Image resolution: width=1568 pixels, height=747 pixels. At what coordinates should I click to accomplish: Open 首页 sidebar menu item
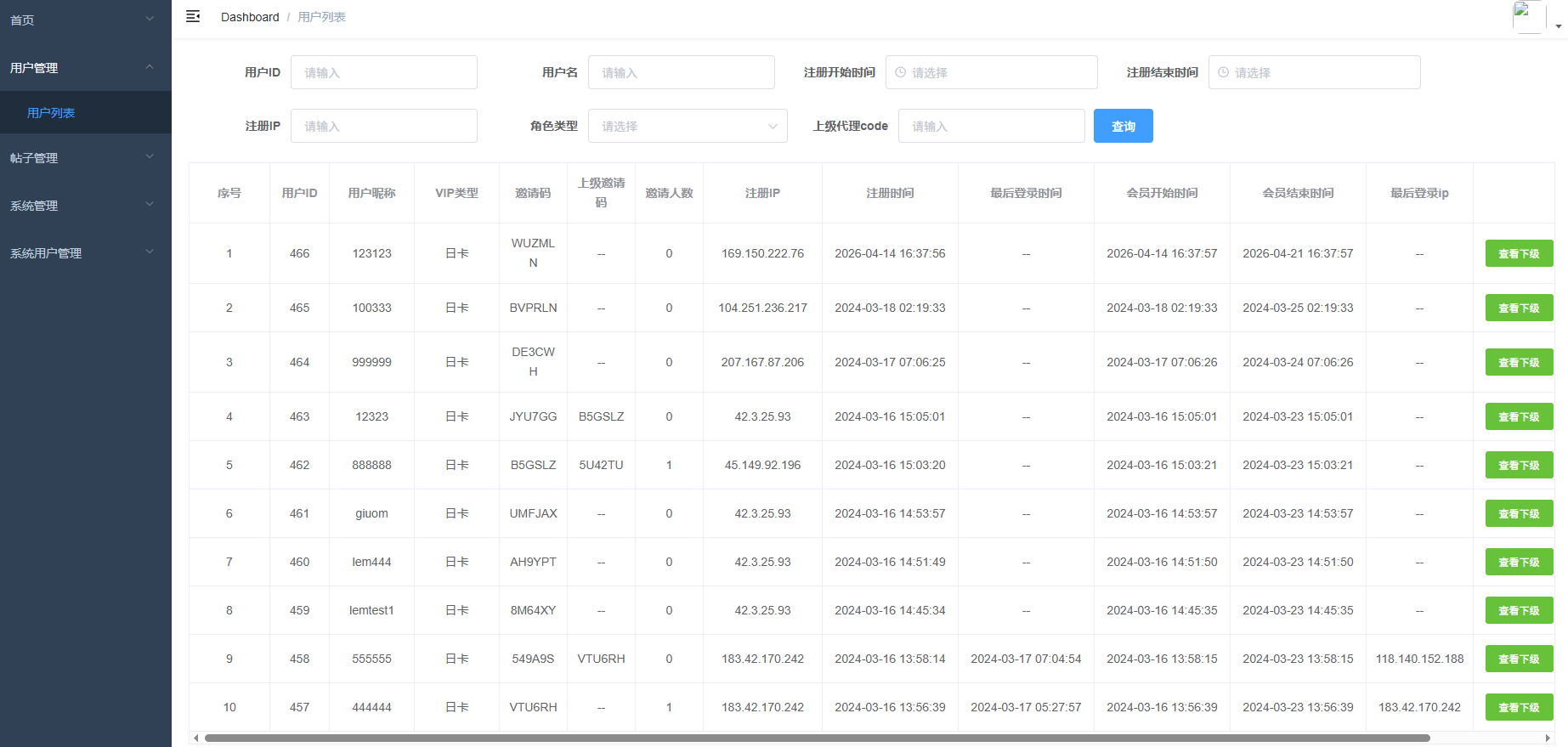85,20
